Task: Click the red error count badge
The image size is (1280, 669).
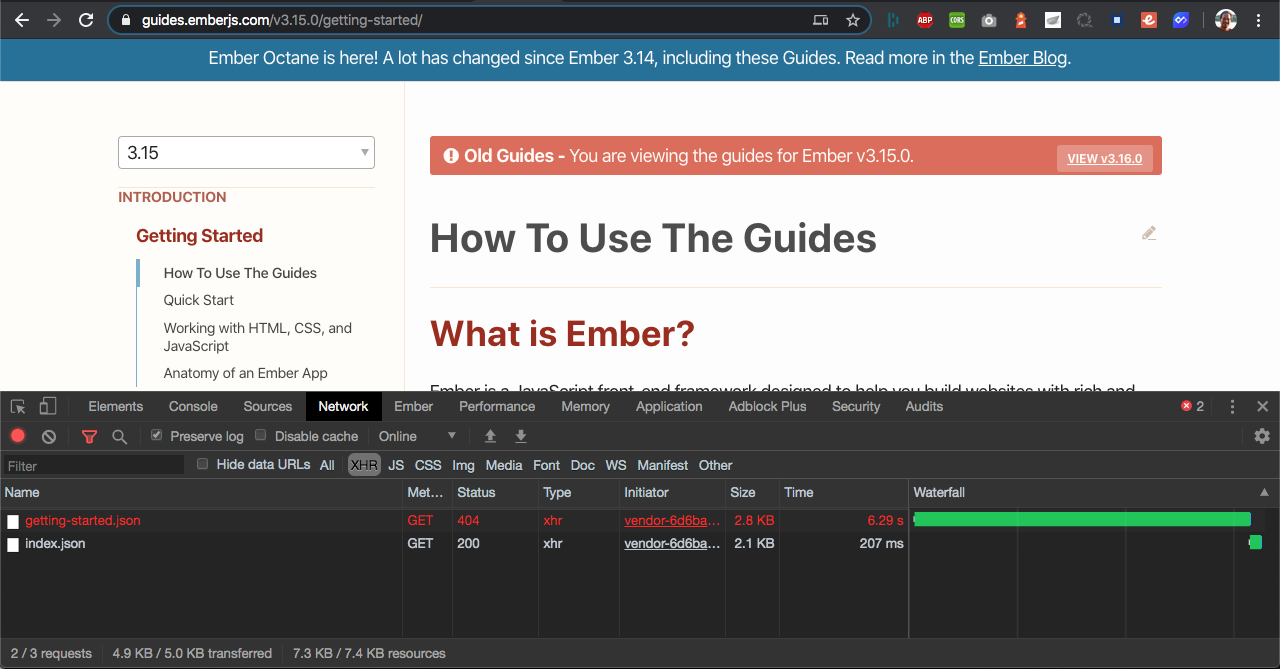Action: tap(1192, 406)
